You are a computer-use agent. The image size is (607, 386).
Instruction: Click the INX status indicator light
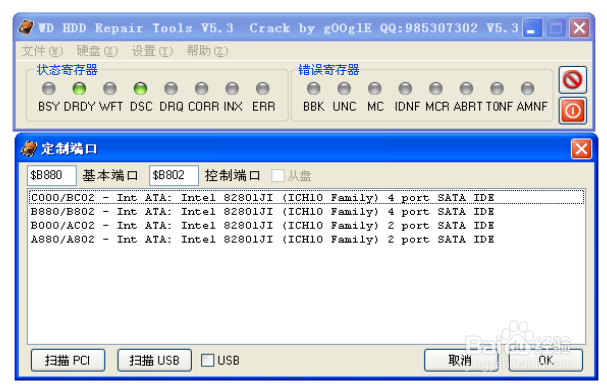[x=232, y=89]
